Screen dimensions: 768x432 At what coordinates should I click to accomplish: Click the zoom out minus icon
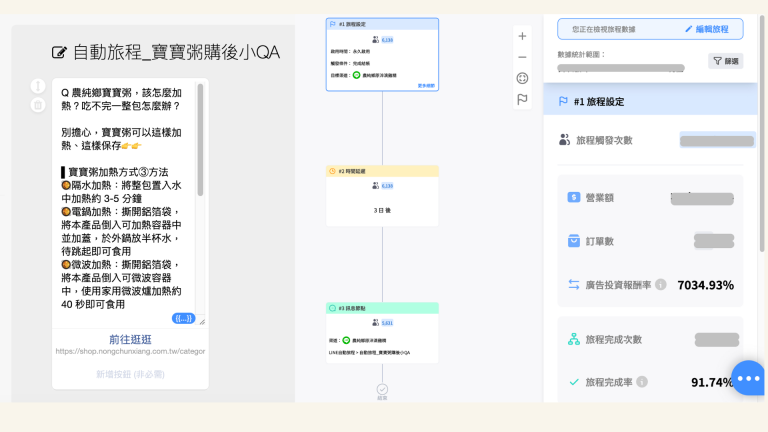pos(522,57)
